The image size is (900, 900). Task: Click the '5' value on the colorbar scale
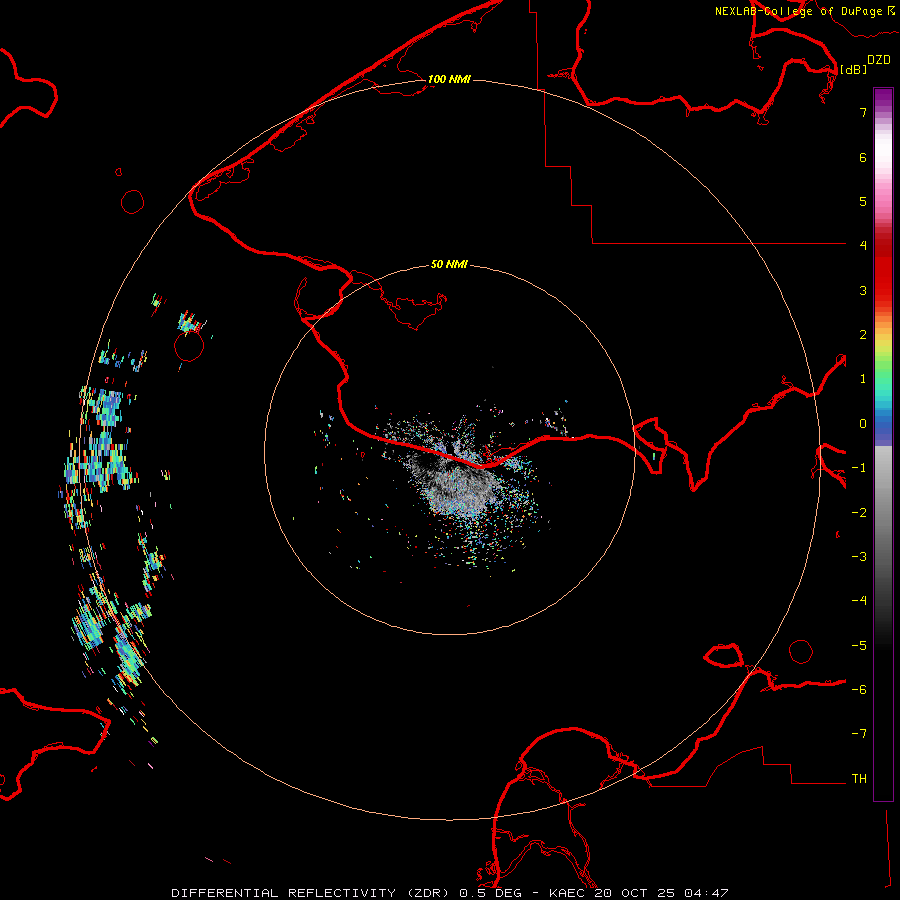[x=863, y=201]
